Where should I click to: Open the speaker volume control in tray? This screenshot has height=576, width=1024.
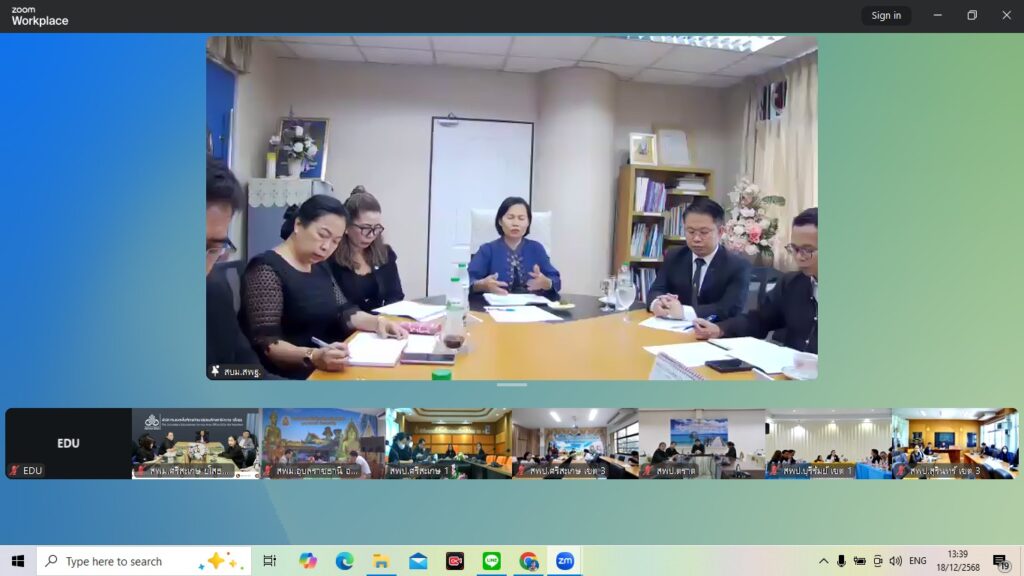coord(896,561)
